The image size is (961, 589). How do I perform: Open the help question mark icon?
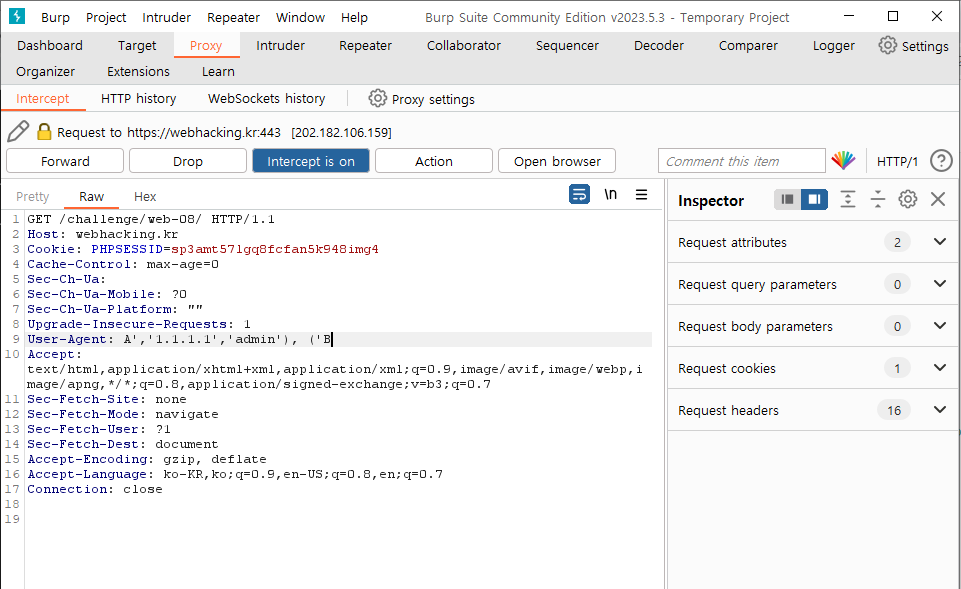[941, 161]
